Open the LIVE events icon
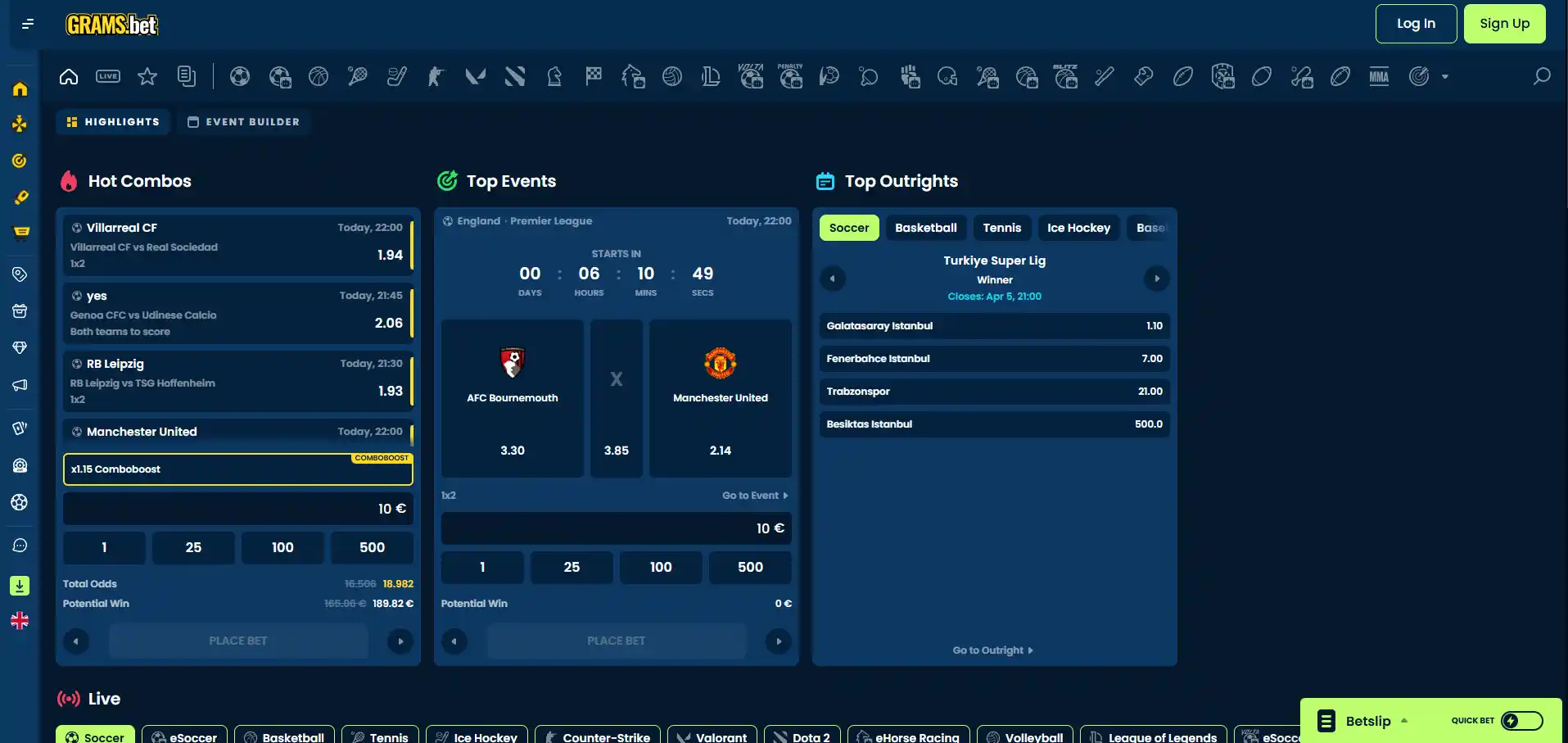This screenshot has height=743, width=1568. 108,76
